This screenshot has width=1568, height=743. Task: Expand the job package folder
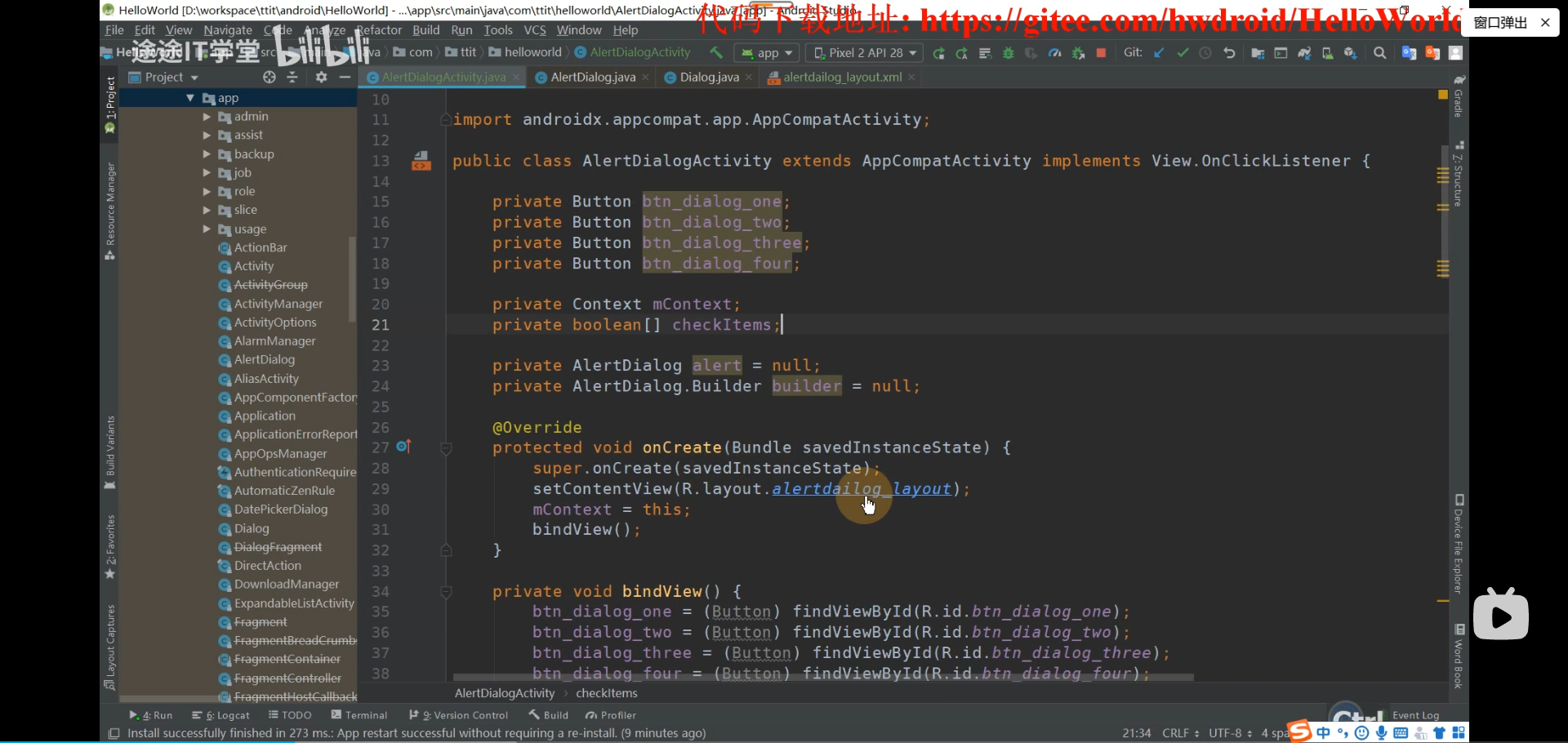point(207,173)
